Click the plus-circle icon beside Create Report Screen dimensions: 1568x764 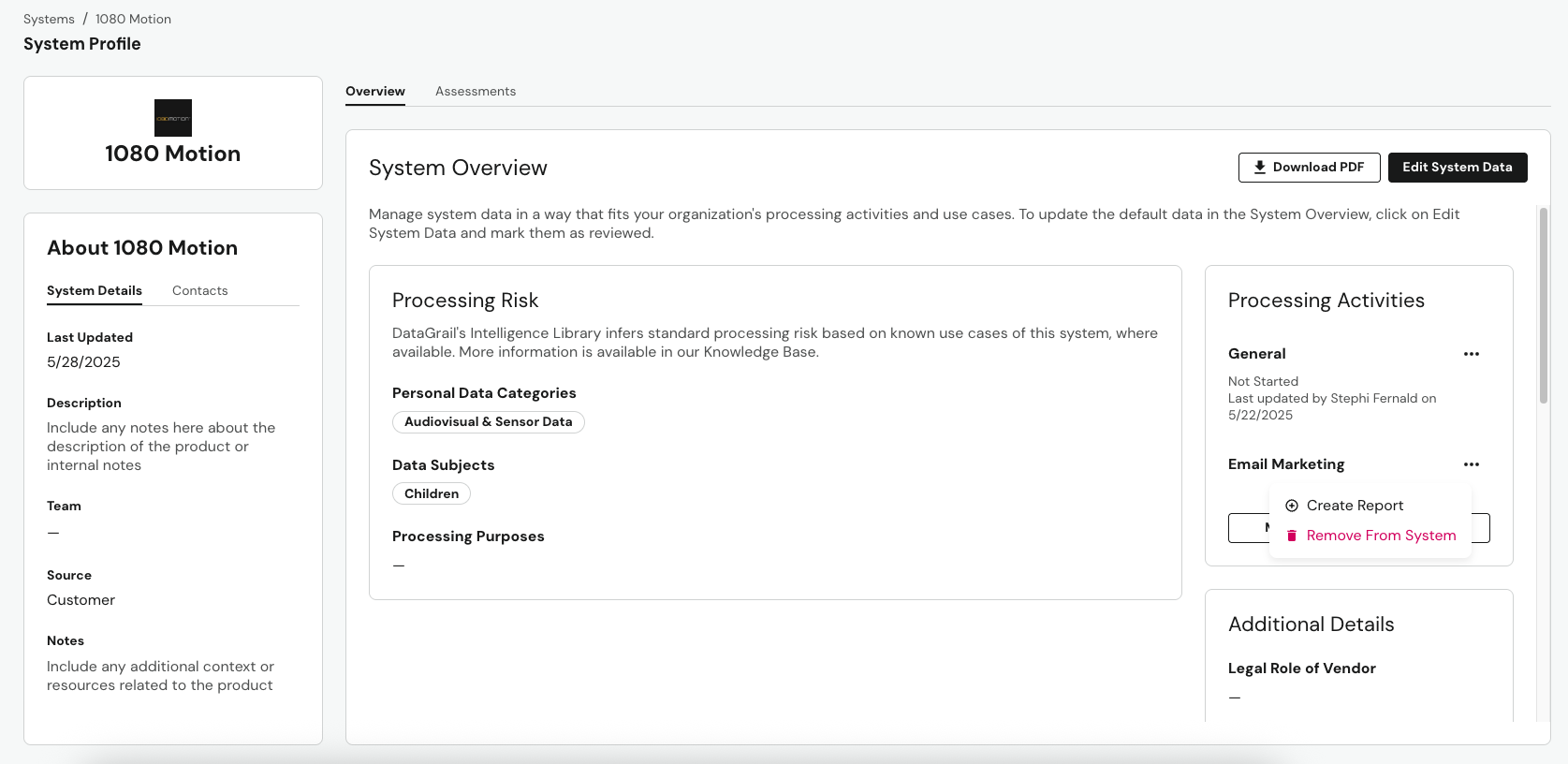point(1292,506)
